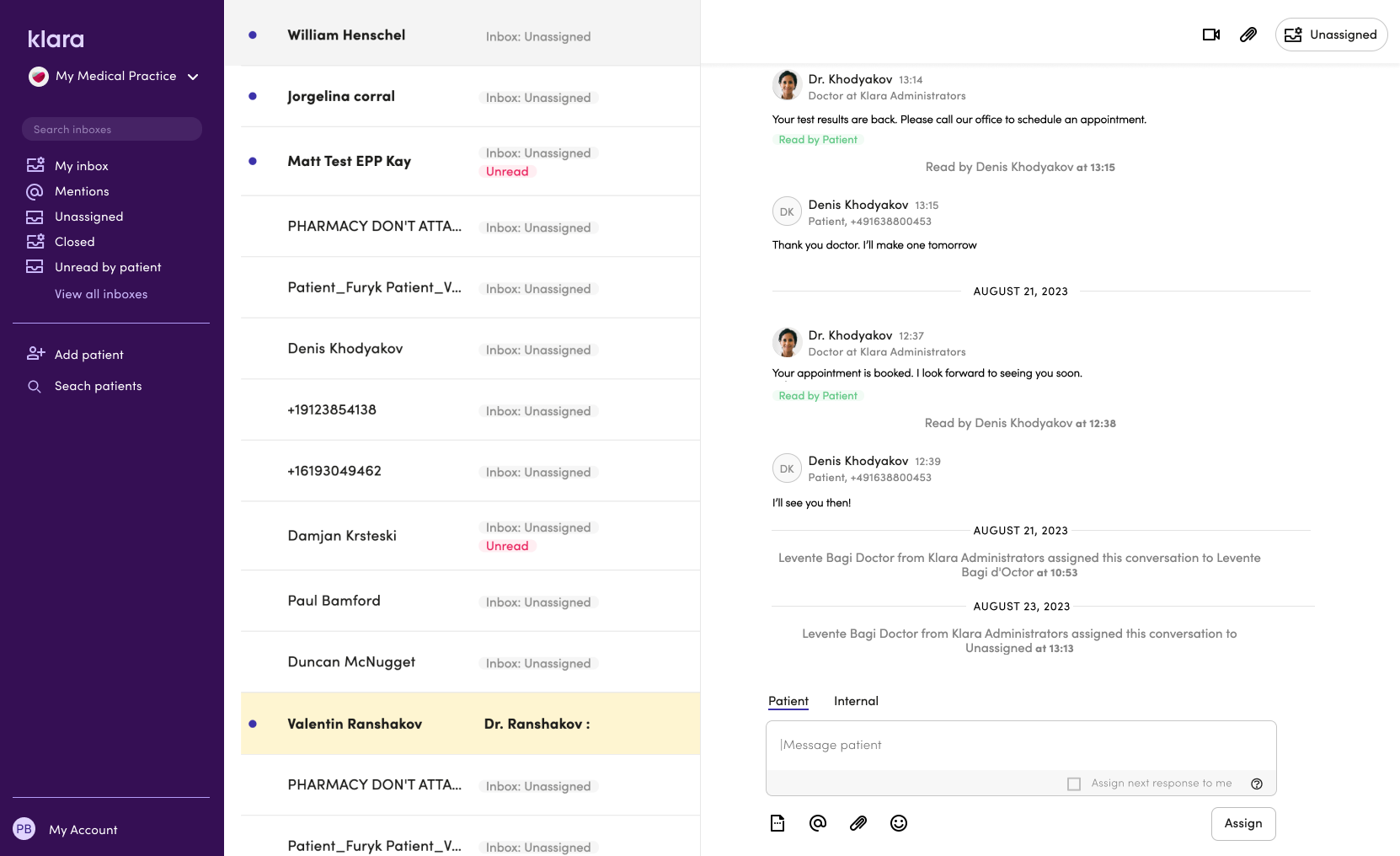Attach a file below the message box
The image size is (1400, 856).
(x=858, y=823)
